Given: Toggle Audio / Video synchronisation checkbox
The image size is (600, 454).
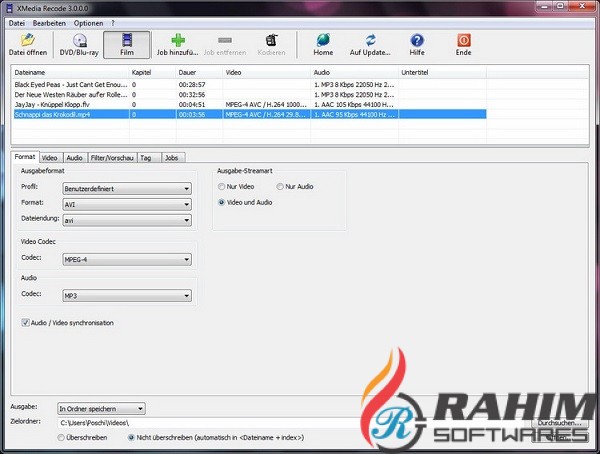Looking at the screenshot, I should (x=26, y=323).
